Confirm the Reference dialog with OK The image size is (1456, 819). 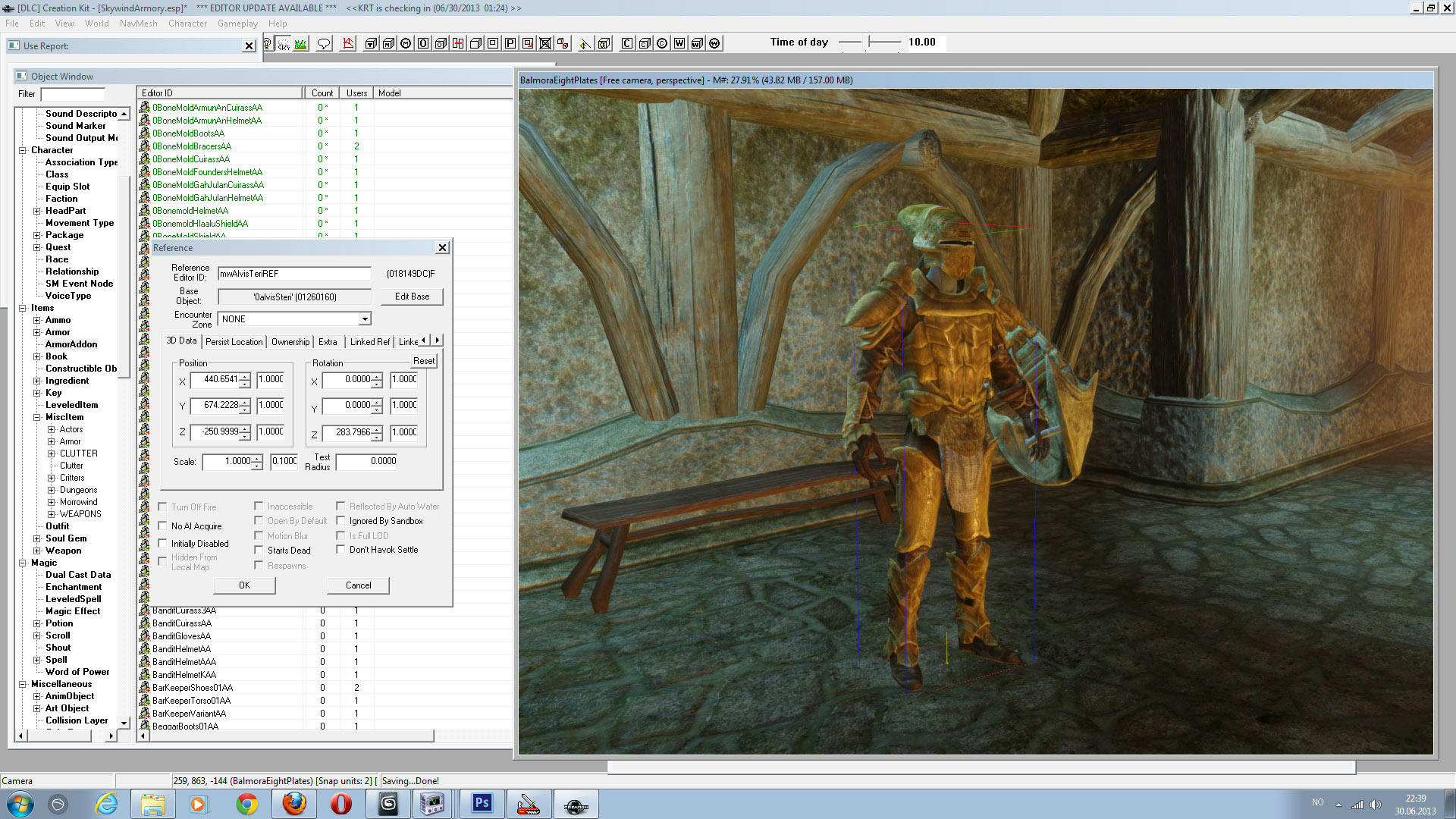(244, 585)
